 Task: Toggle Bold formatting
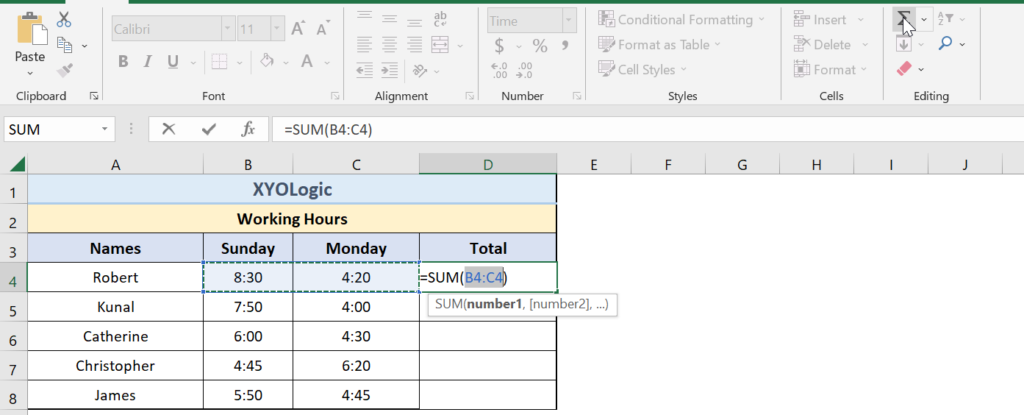pos(123,61)
